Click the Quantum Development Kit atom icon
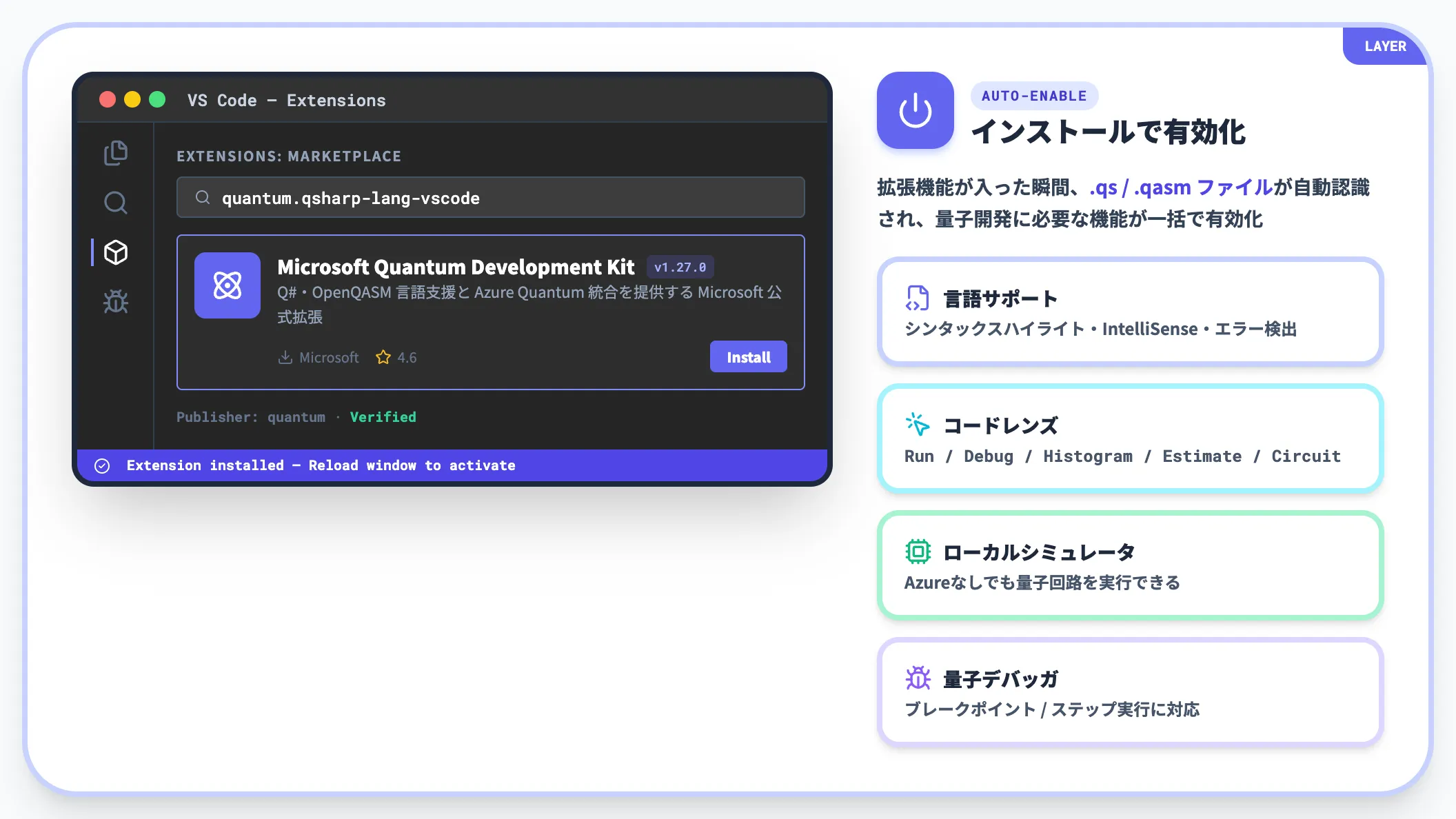Viewport: 1456px width, 819px height. coord(228,285)
